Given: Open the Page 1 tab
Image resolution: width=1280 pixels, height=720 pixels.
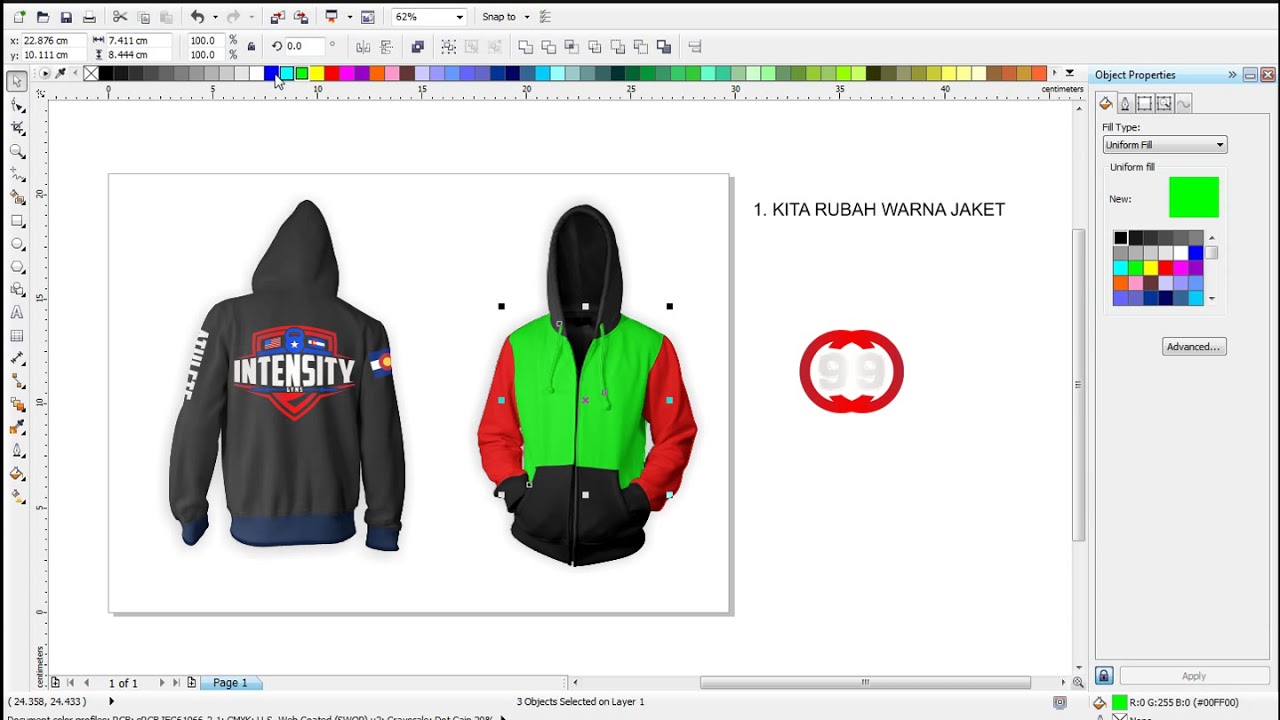Looking at the screenshot, I should 230,683.
